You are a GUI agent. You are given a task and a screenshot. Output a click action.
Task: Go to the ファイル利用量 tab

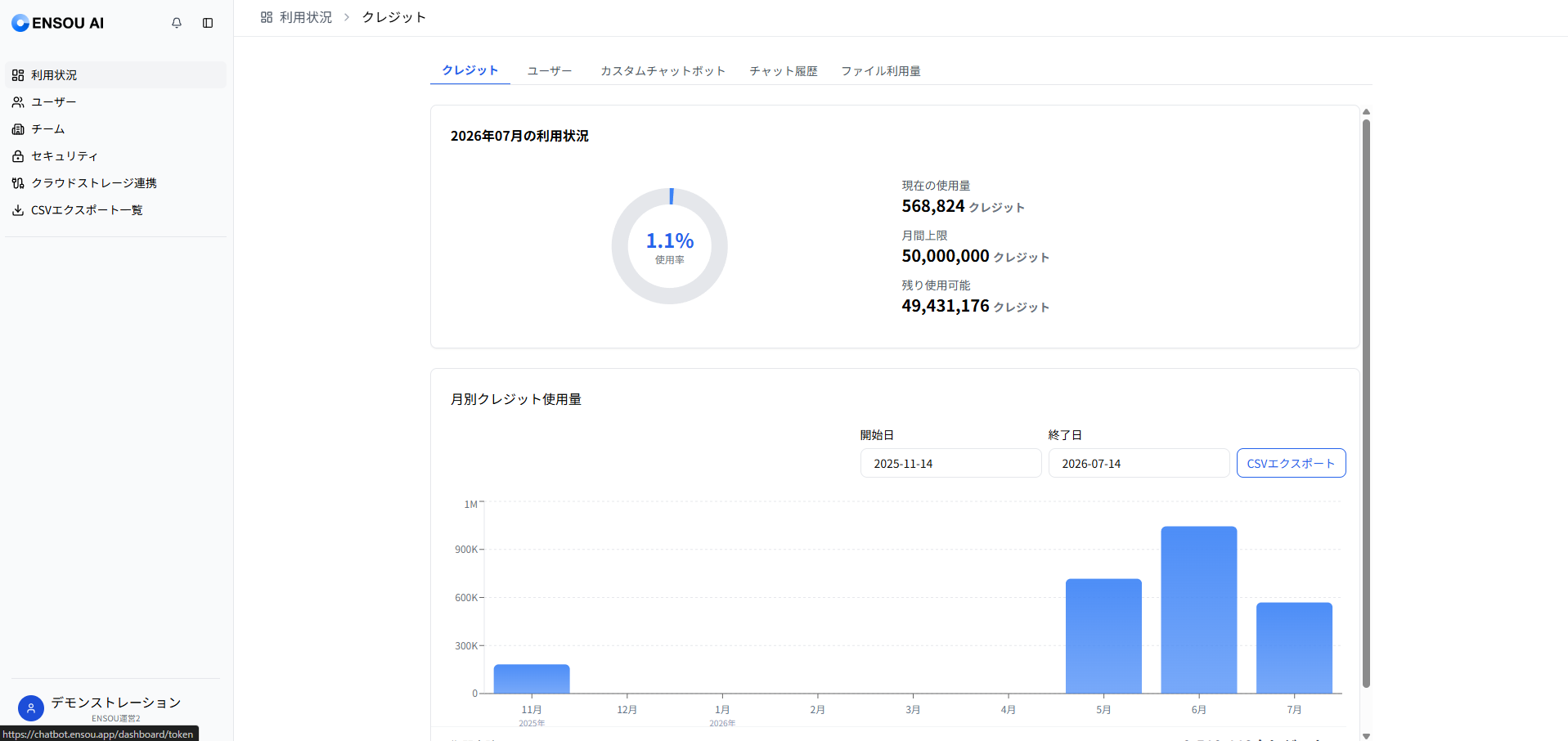pos(881,71)
